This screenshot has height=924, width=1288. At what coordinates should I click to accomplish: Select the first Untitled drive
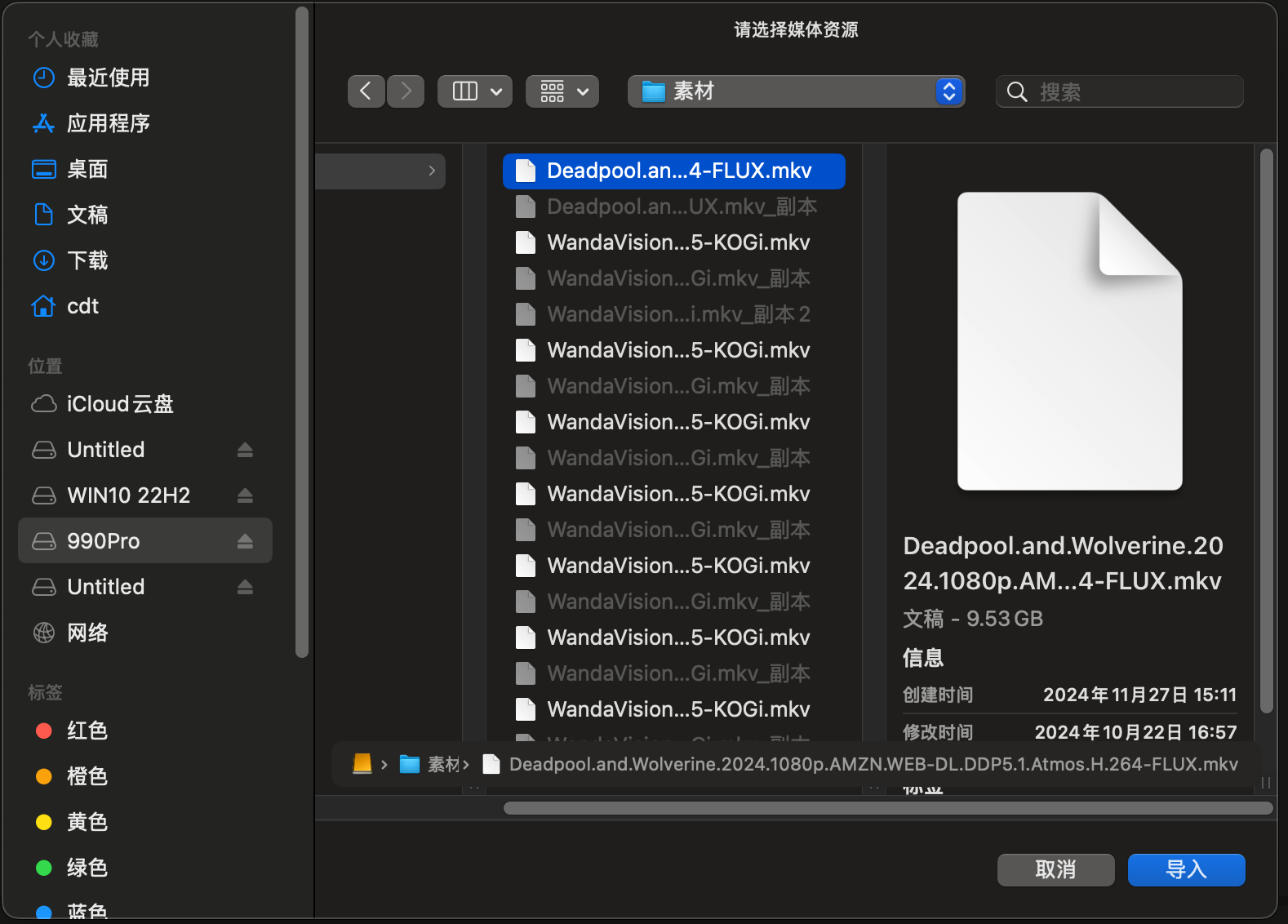coord(145,450)
